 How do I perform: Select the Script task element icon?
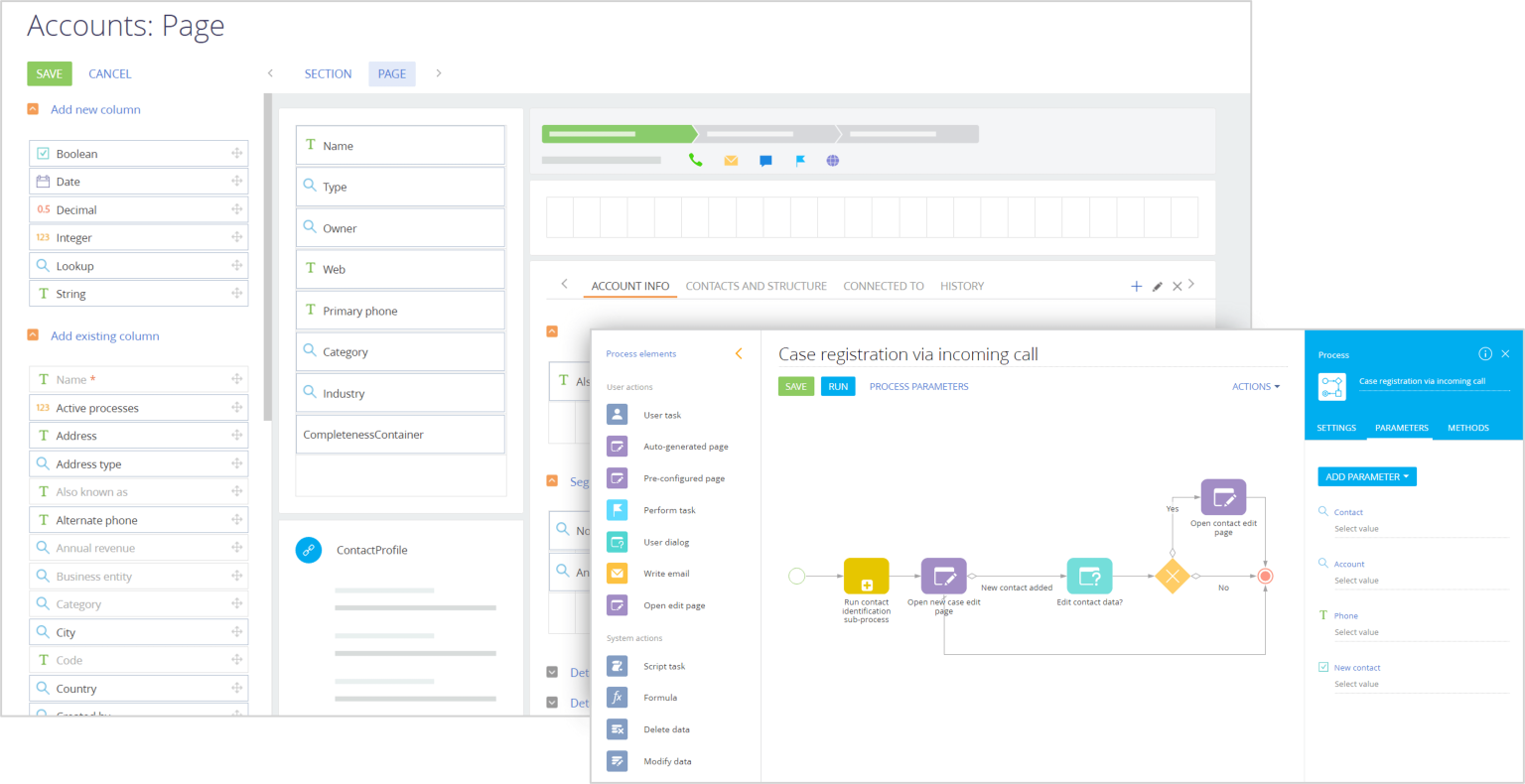tap(617, 666)
